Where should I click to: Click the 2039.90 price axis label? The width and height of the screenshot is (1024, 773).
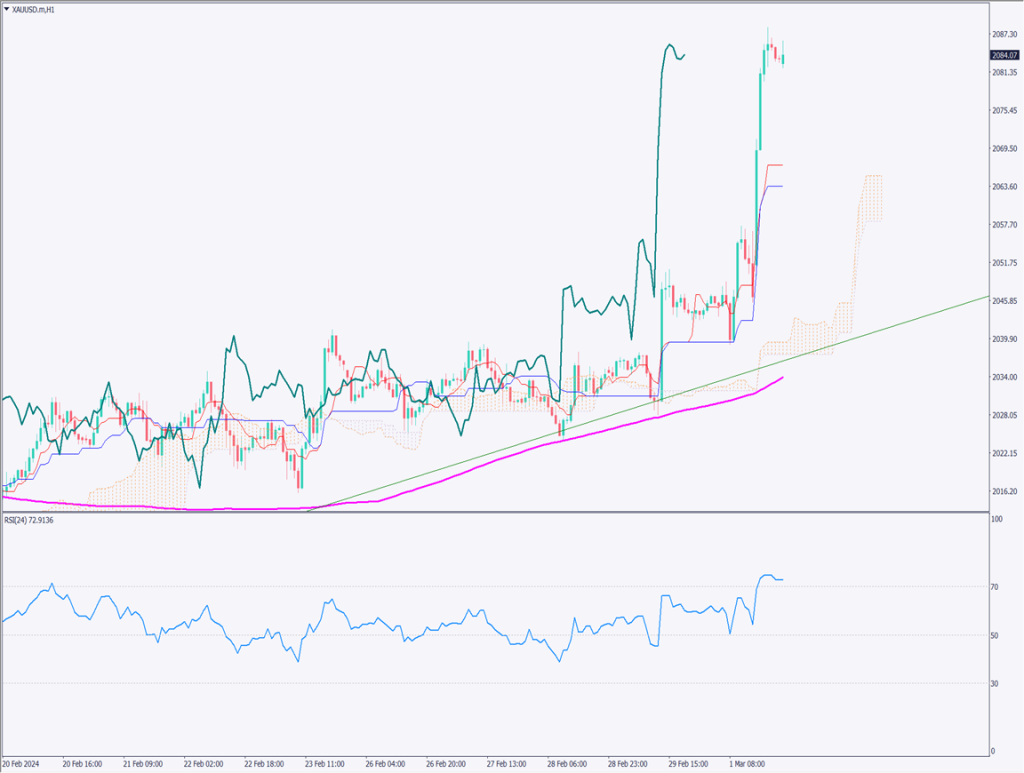click(x=1004, y=339)
